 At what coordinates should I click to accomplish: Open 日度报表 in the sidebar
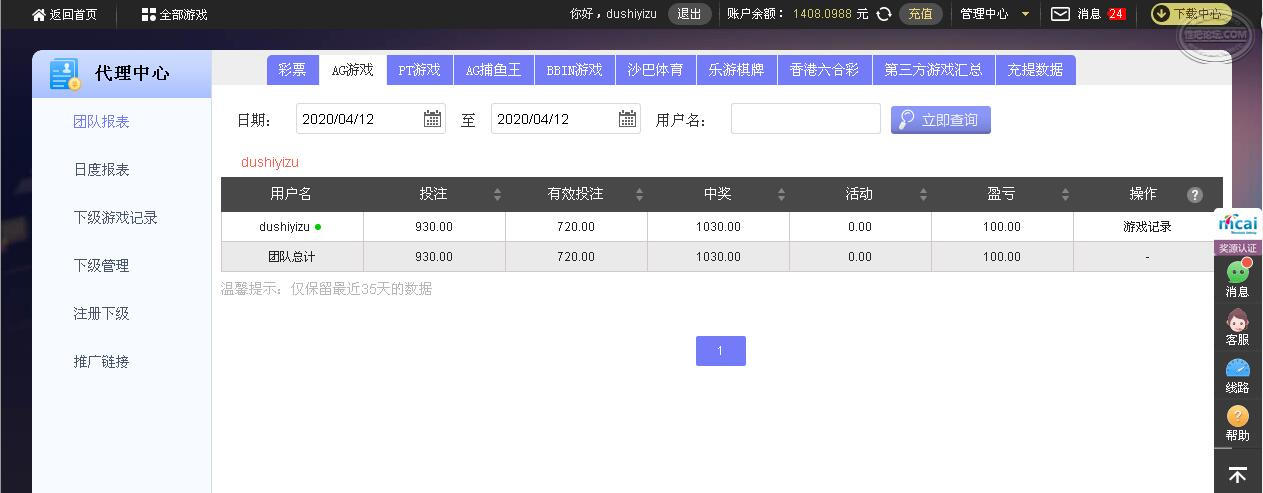[101, 170]
